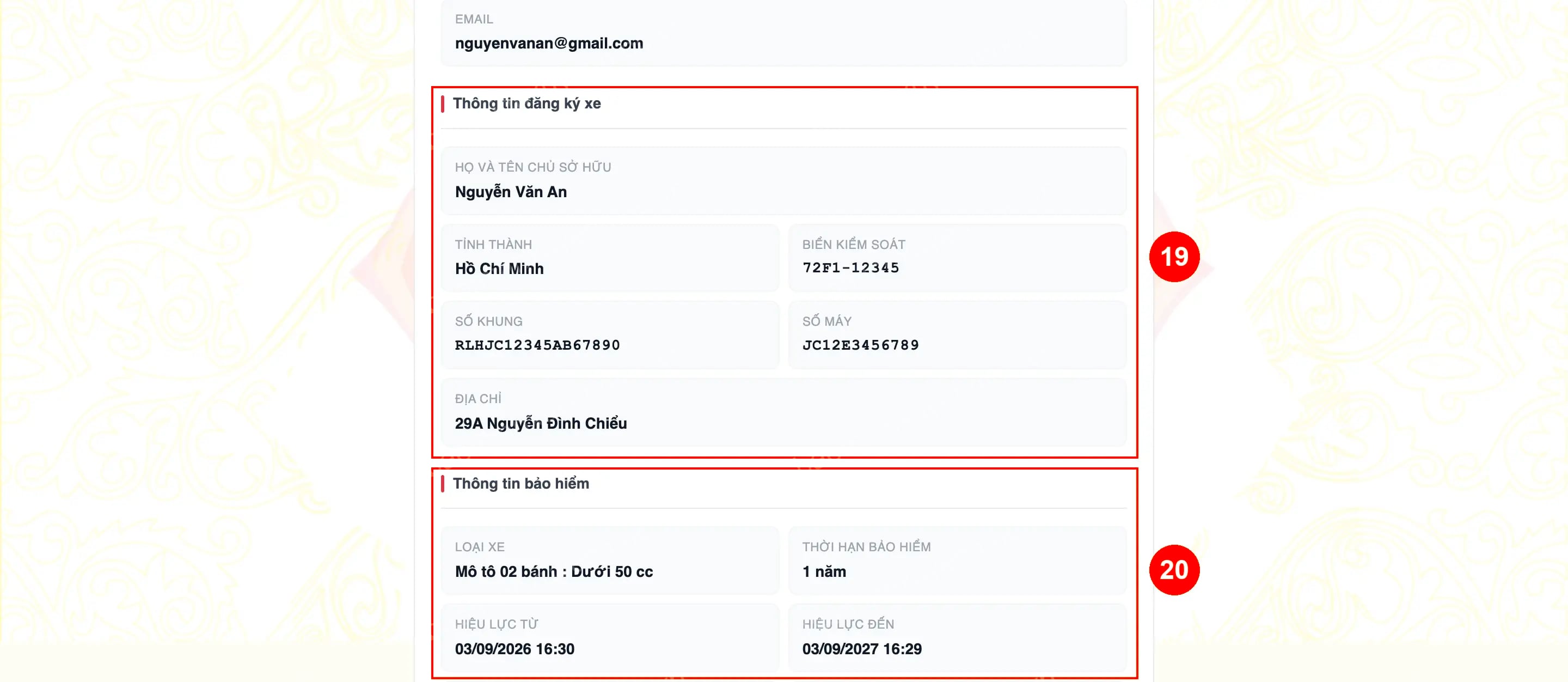
Task: Click address '29A Nguyễn Đình Chiểu'
Action: click(x=541, y=423)
